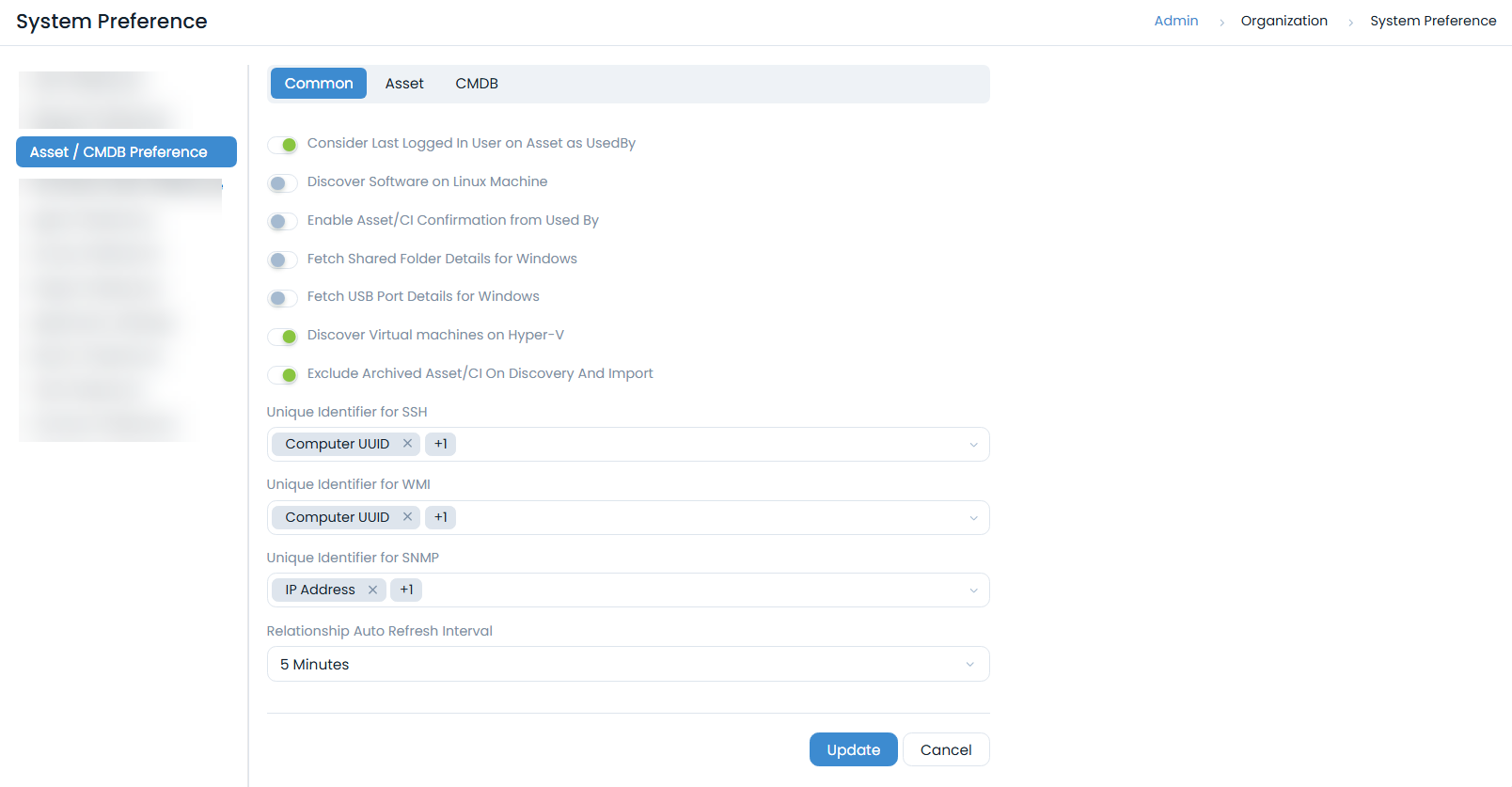Disable Consider Last Logged In User as UsedBy
The width and height of the screenshot is (1512, 787).
click(x=282, y=145)
